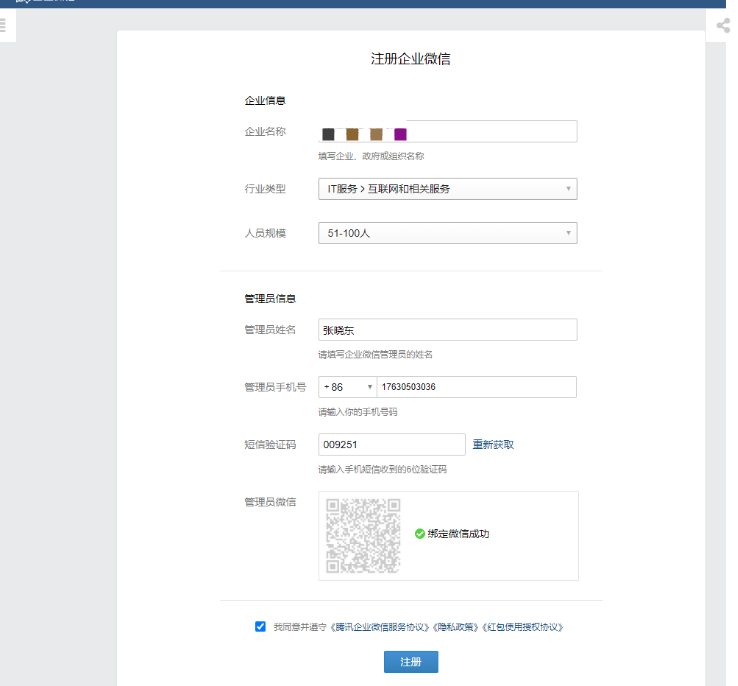
Task: Click the 企业名称 input field
Action: coord(490,132)
